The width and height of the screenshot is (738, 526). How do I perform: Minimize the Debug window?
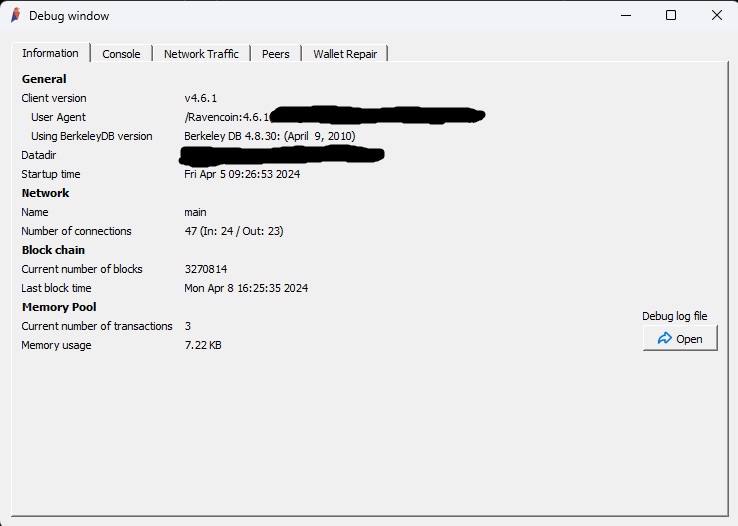click(626, 16)
